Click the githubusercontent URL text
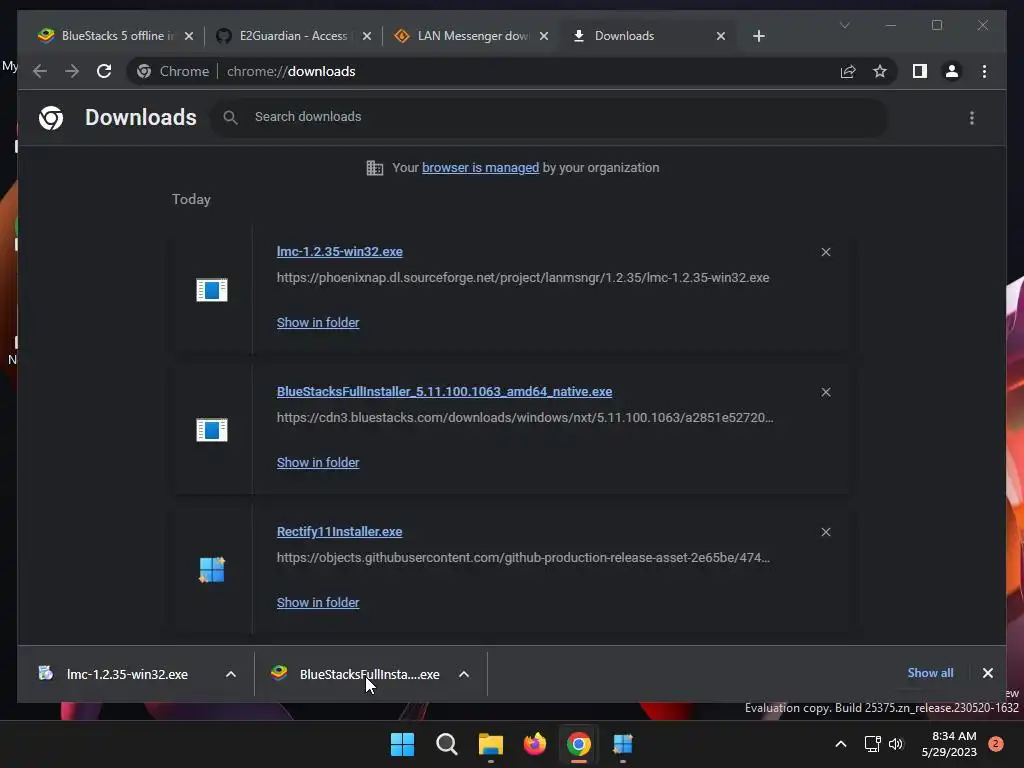 tap(523, 558)
